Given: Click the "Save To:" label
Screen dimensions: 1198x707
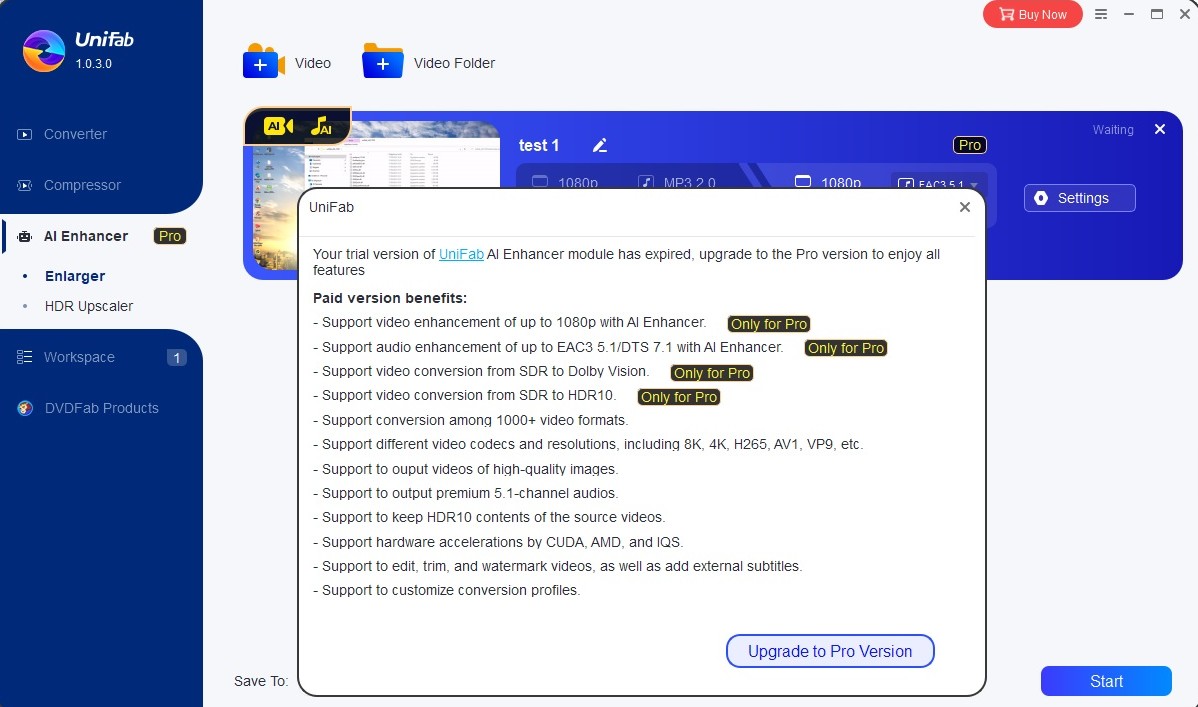Looking at the screenshot, I should (261, 681).
